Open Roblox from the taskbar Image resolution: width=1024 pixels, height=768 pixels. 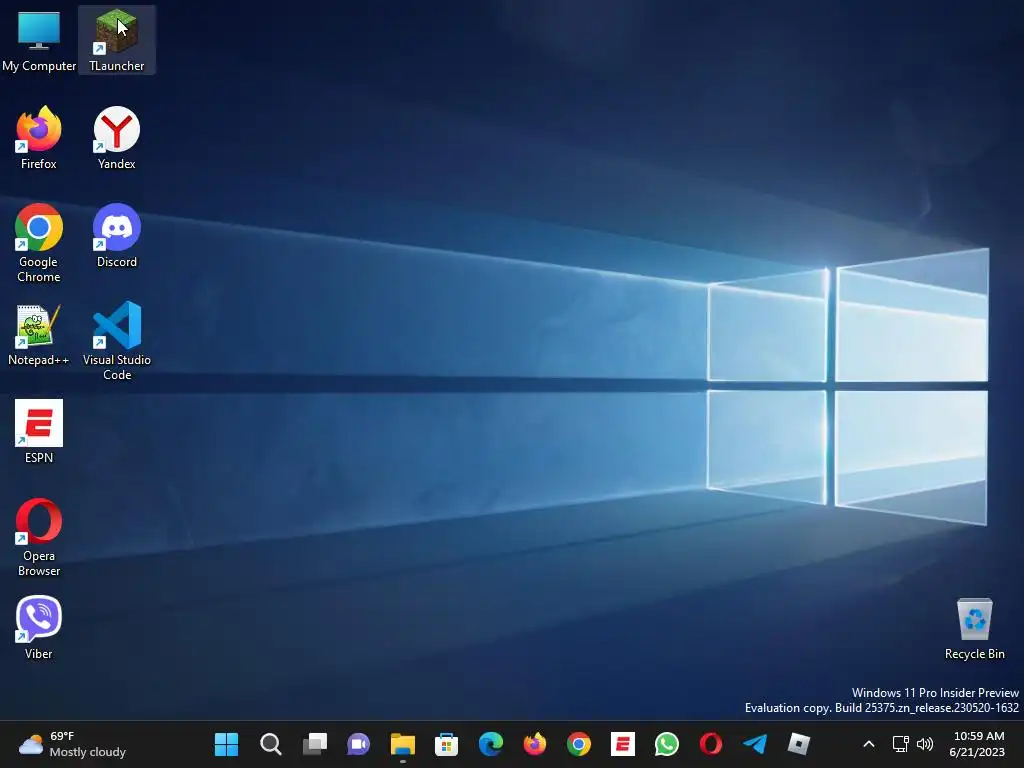coord(799,744)
